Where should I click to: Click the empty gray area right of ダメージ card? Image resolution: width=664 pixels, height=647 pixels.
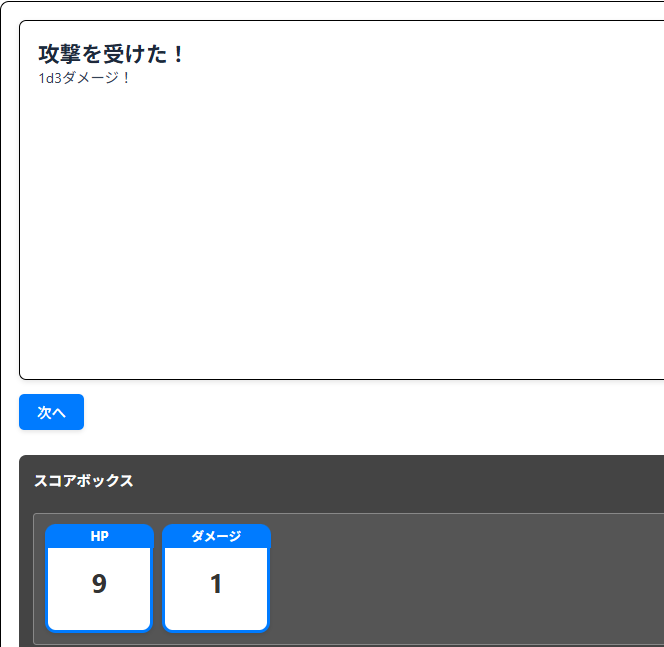[x=460, y=580]
